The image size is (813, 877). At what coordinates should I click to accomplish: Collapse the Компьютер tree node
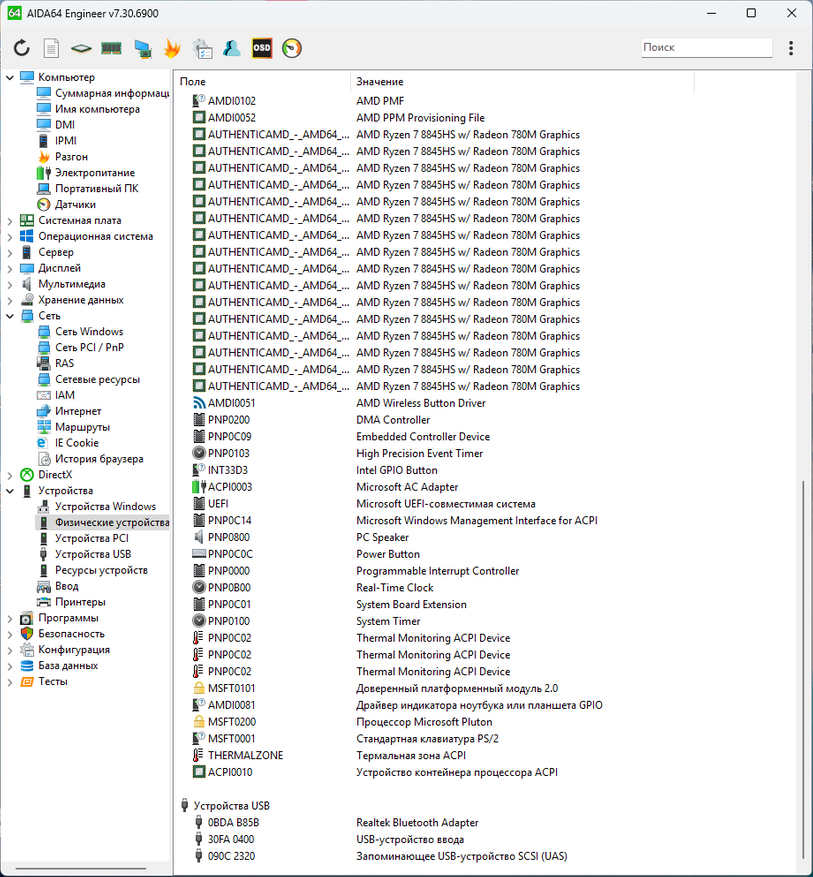pyautogui.click(x=10, y=77)
